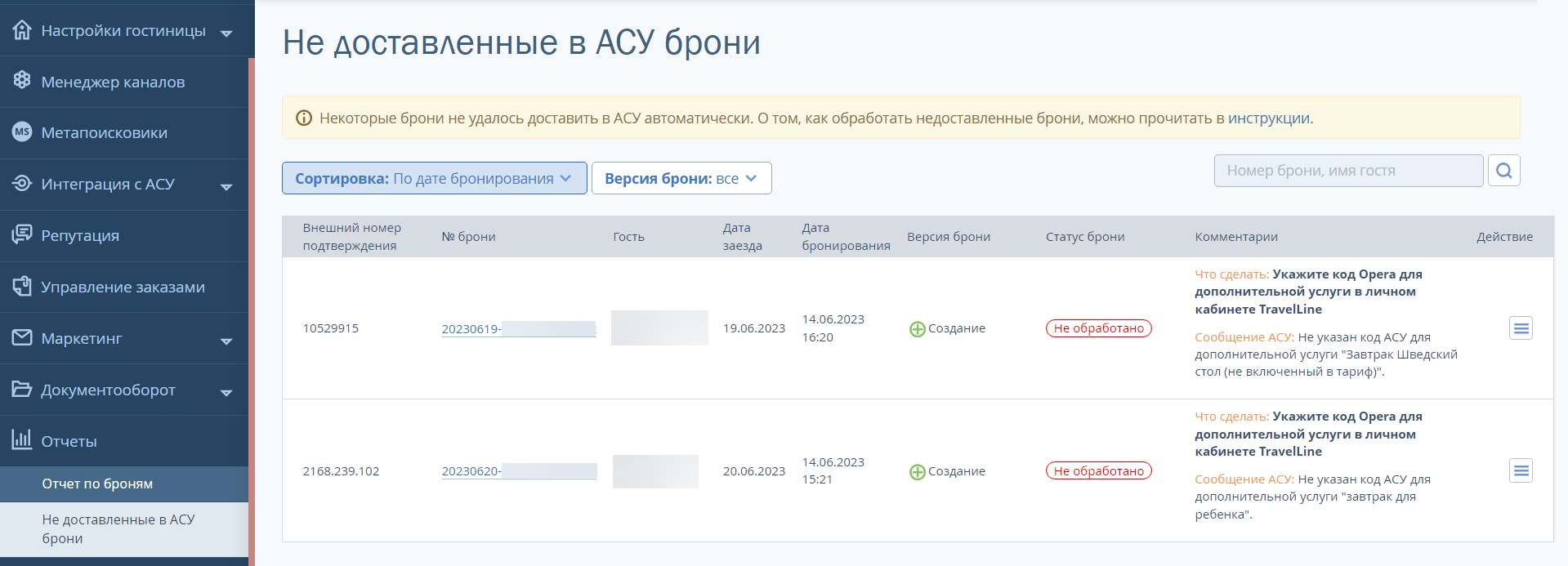Screen dimensions: 1568x566
Task: Expand Интеграция с АСУ arrow
Action: (x=226, y=187)
